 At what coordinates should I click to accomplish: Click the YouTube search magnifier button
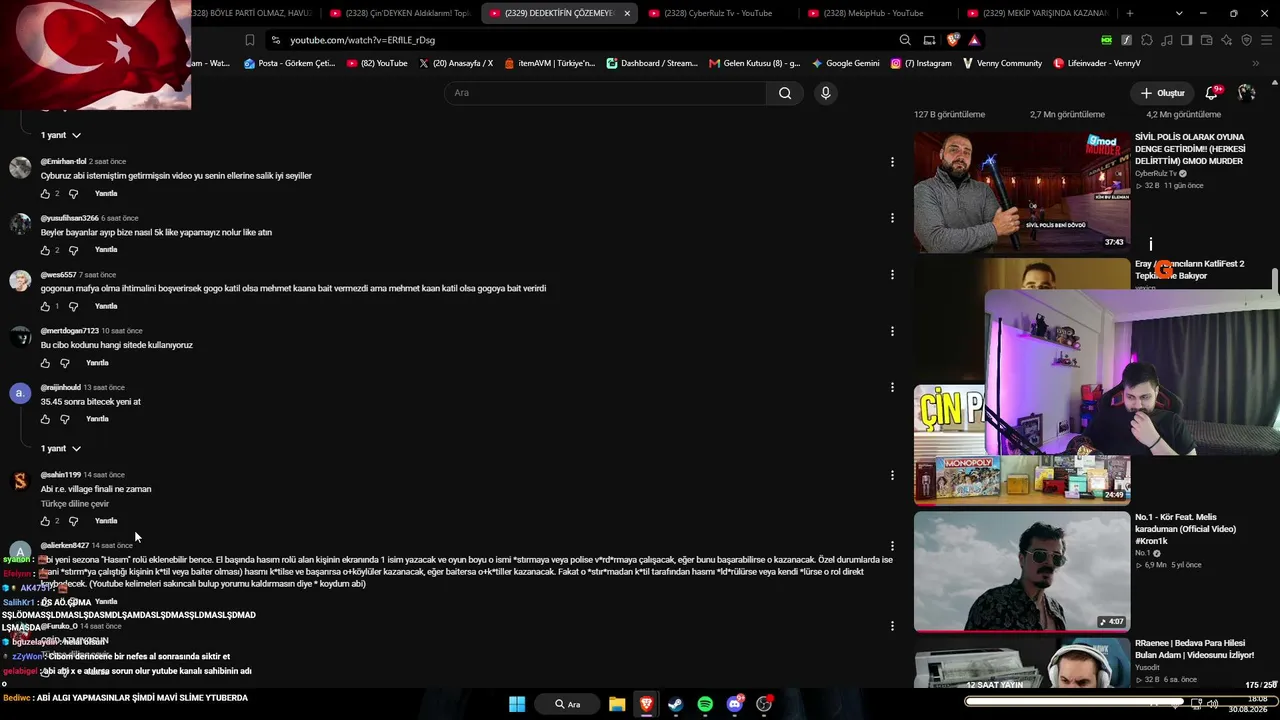pyautogui.click(x=785, y=93)
